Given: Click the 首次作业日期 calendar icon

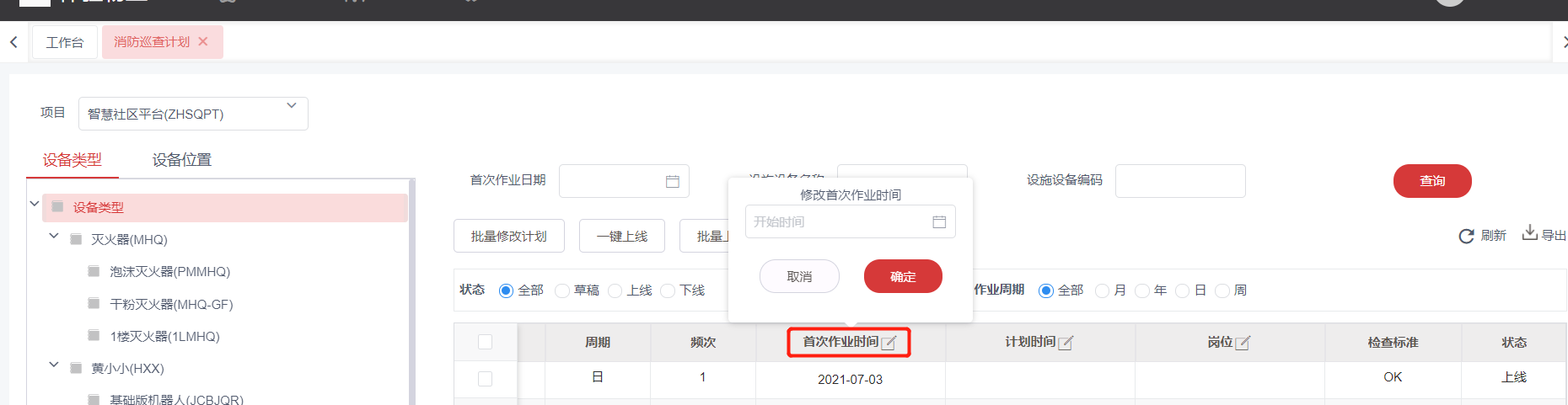Looking at the screenshot, I should pos(673,181).
